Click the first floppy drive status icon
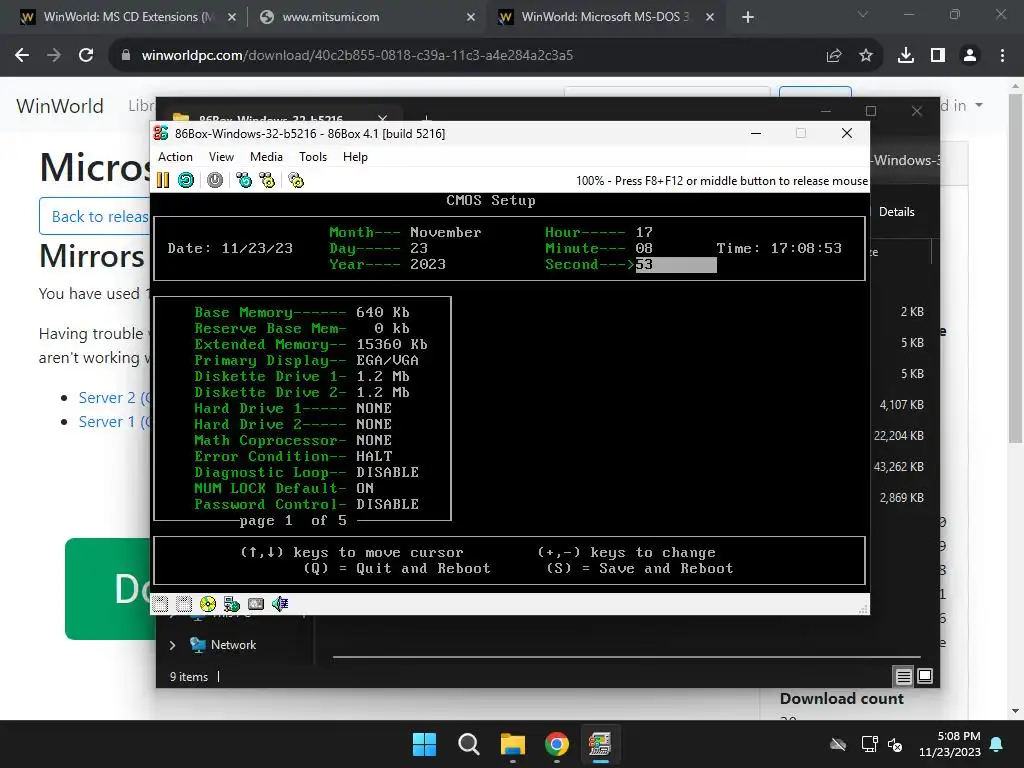 160,604
